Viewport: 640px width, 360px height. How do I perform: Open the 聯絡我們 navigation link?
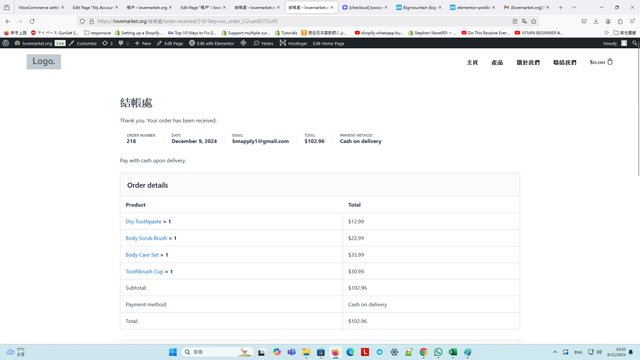coord(565,62)
